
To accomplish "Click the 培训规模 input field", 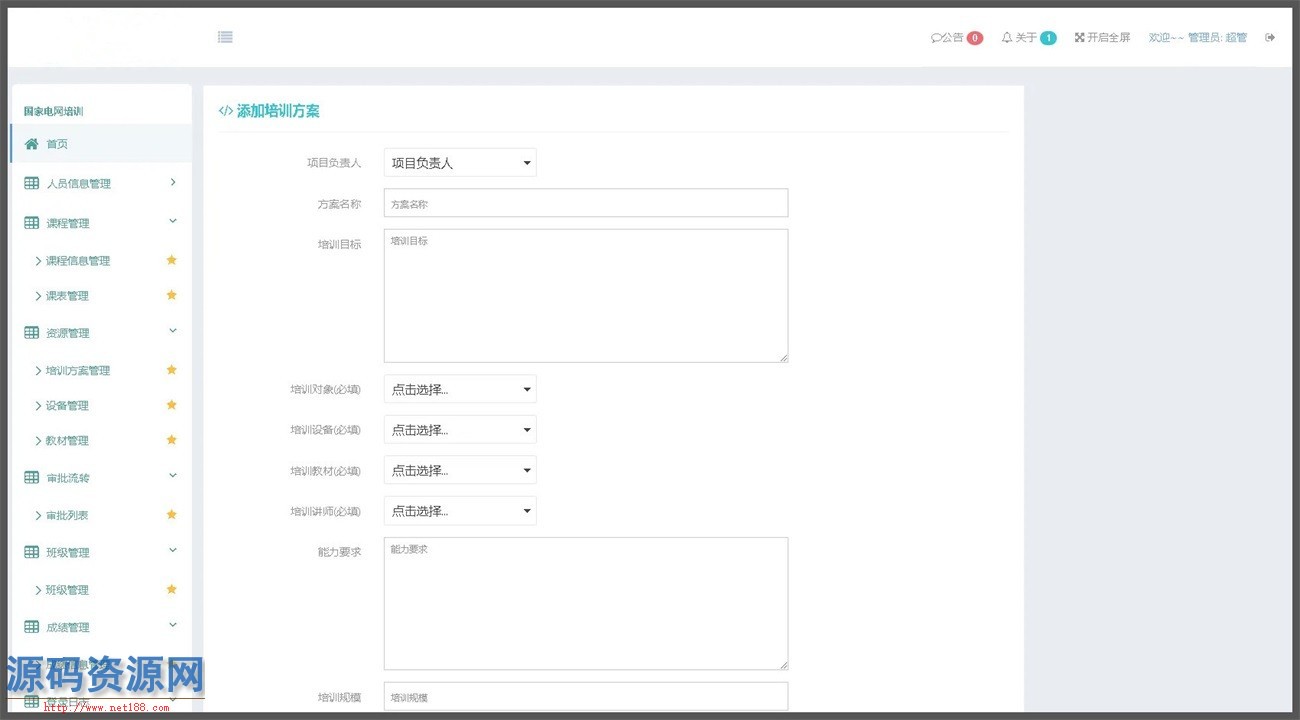I will pos(585,697).
